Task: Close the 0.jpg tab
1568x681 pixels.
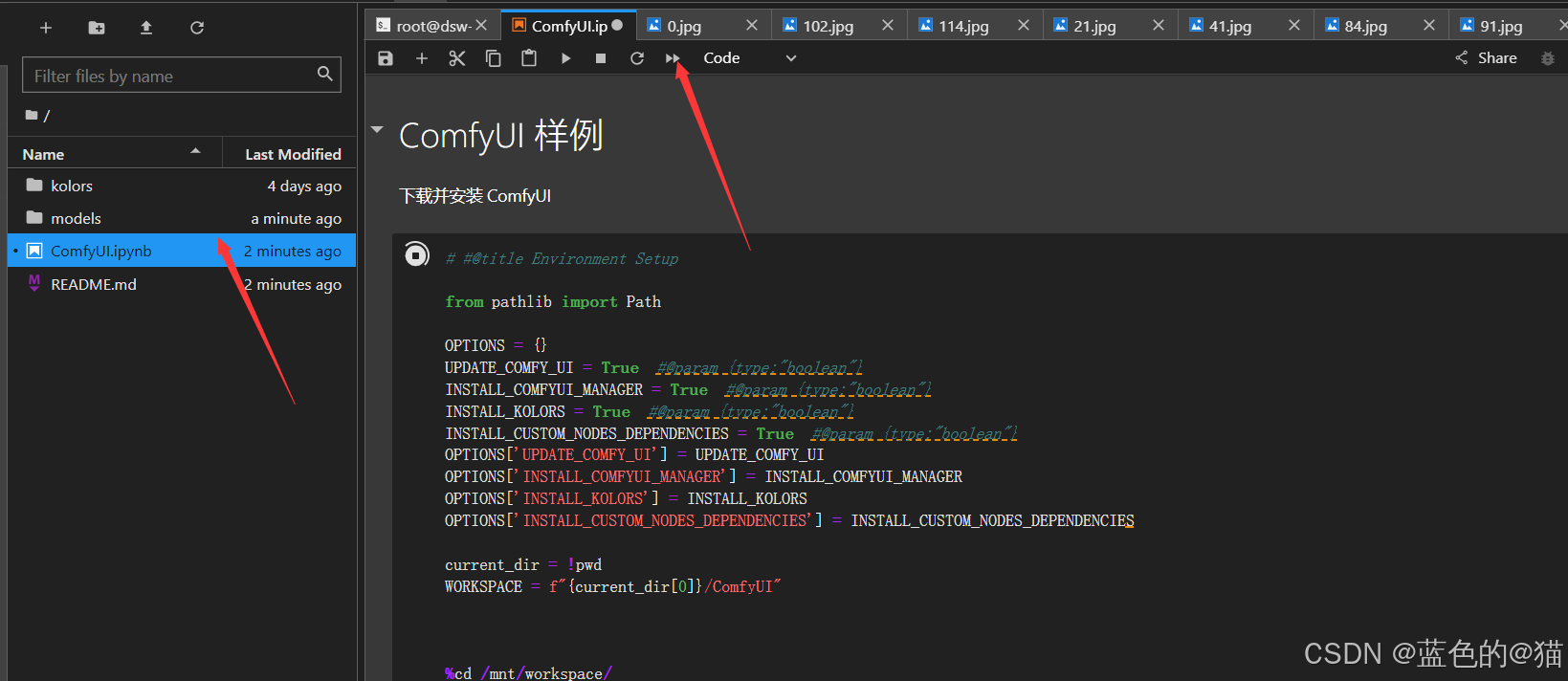Action: [x=752, y=25]
